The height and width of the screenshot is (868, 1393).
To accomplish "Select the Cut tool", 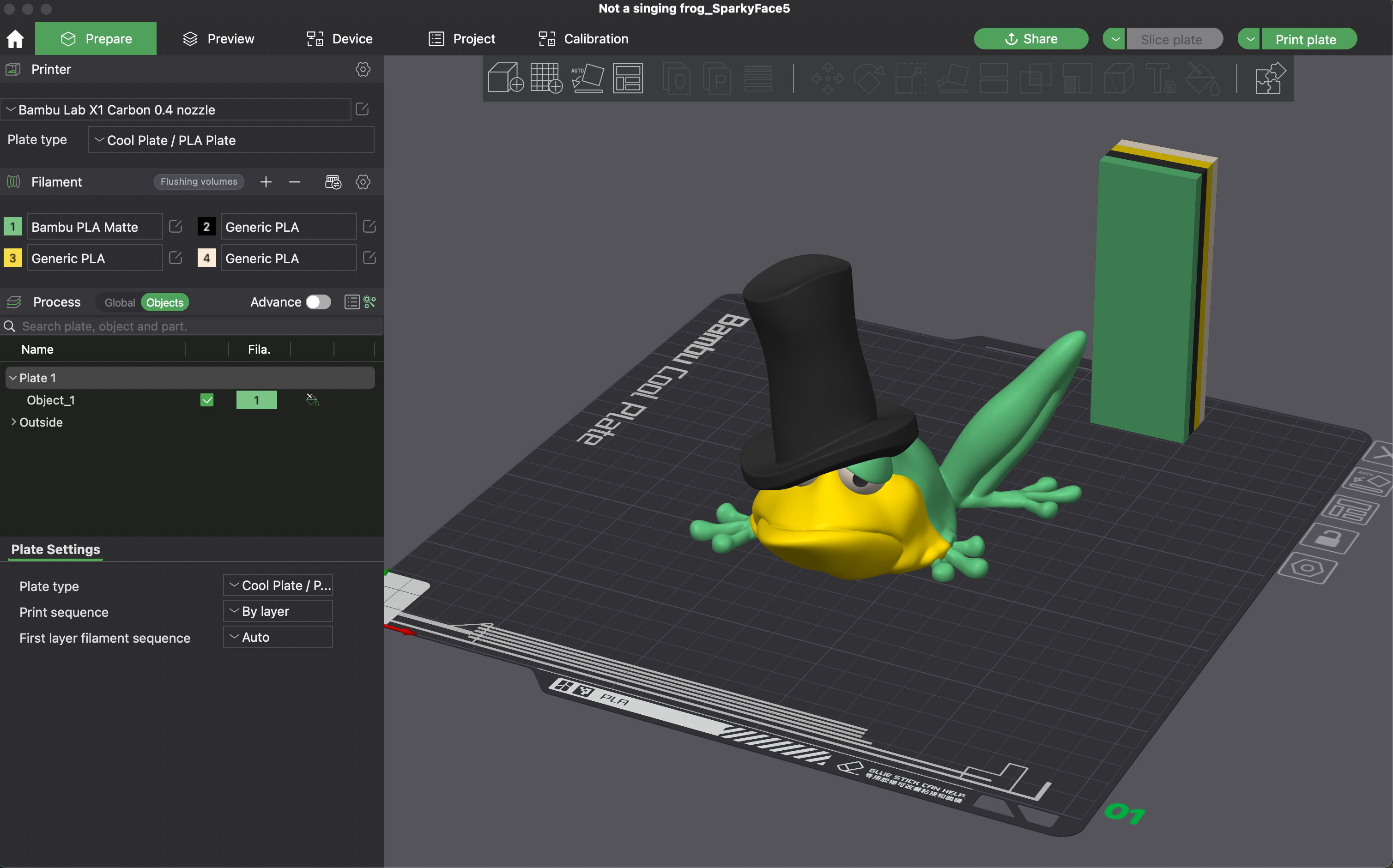I will [x=993, y=78].
